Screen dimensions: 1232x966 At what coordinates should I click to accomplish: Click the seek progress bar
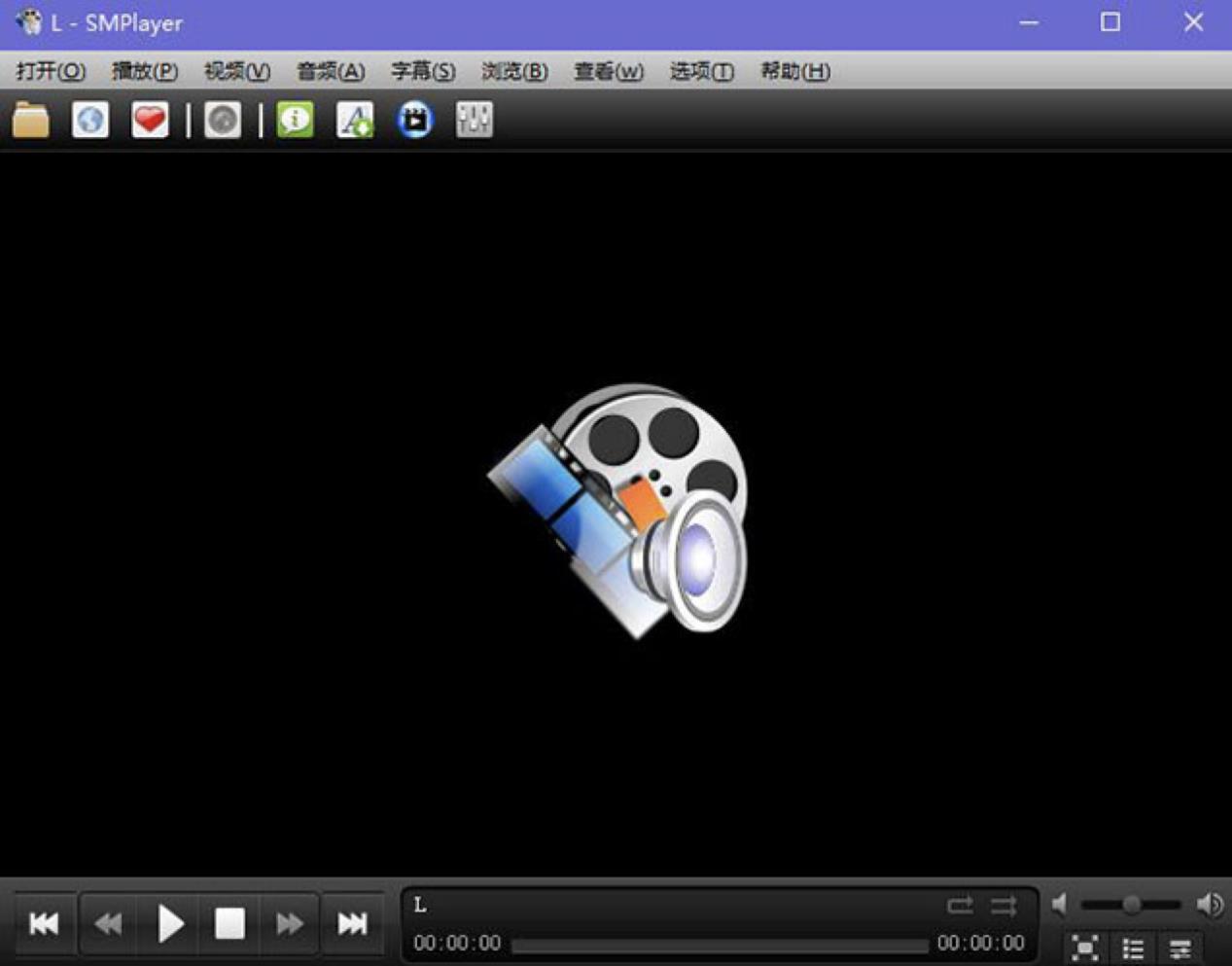click(x=720, y=943)
